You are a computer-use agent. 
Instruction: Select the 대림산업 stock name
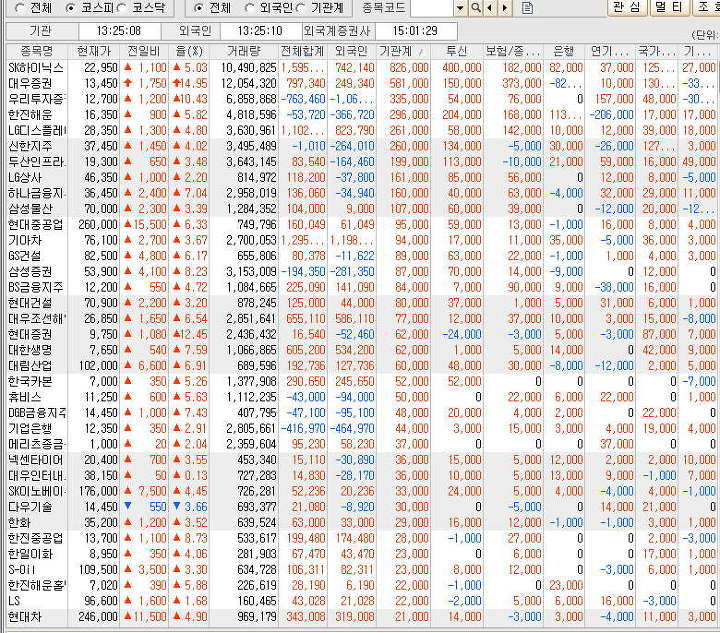30,366
